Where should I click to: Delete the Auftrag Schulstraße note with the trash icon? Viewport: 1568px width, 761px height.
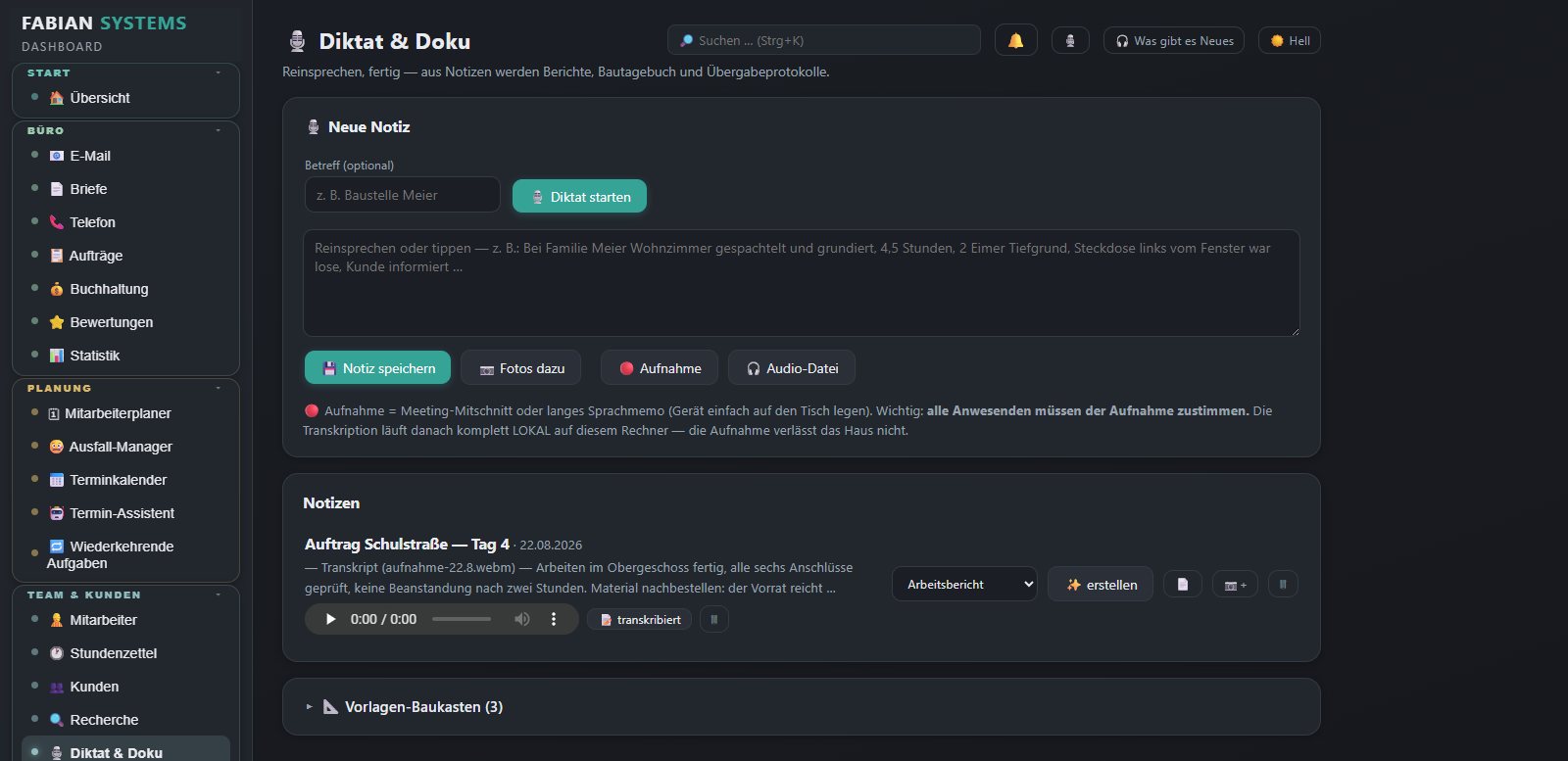[1283, 585]
